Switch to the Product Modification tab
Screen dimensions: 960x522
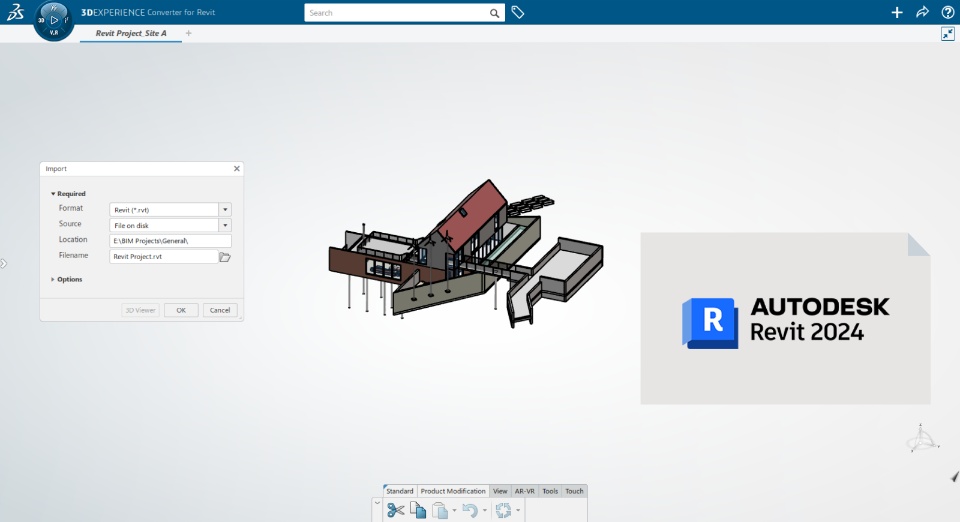point(453,491)
